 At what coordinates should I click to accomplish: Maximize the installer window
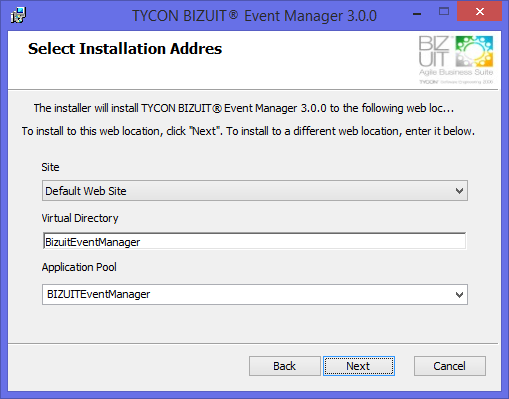tap(444, 12)
